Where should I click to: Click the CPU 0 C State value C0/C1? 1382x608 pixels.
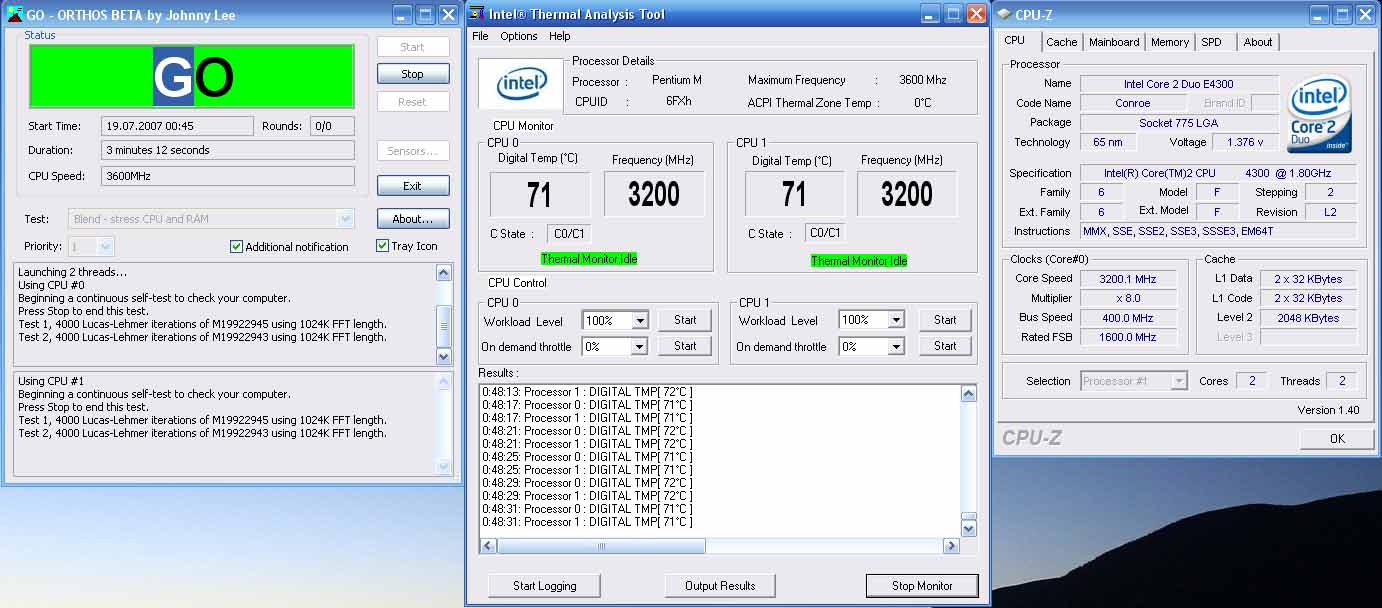(x=570, y=233)
